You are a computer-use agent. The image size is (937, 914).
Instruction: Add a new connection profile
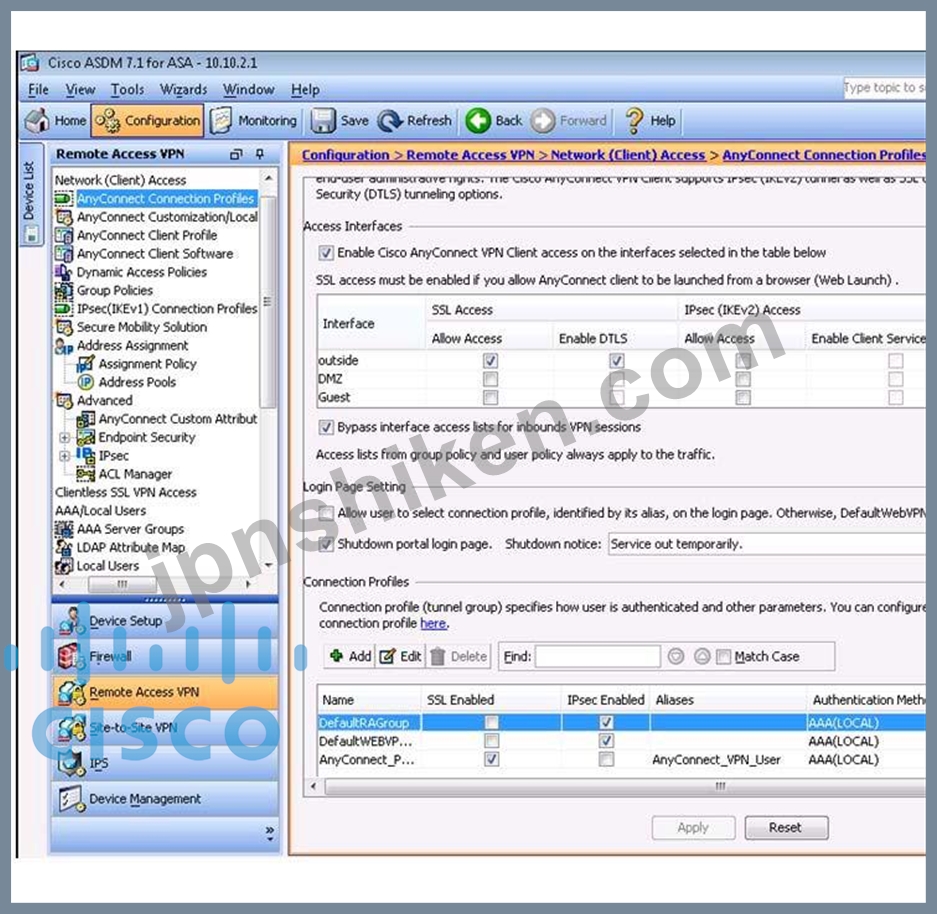350,657
